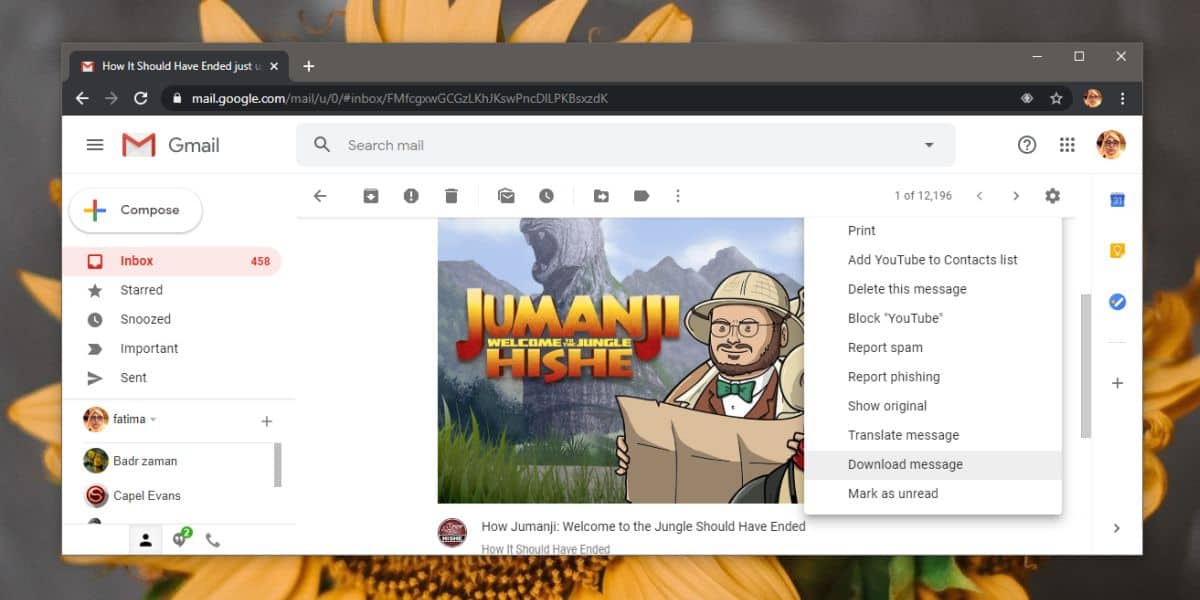Open the Gmail main menu hamburger icon

click(x=95, y=145)
